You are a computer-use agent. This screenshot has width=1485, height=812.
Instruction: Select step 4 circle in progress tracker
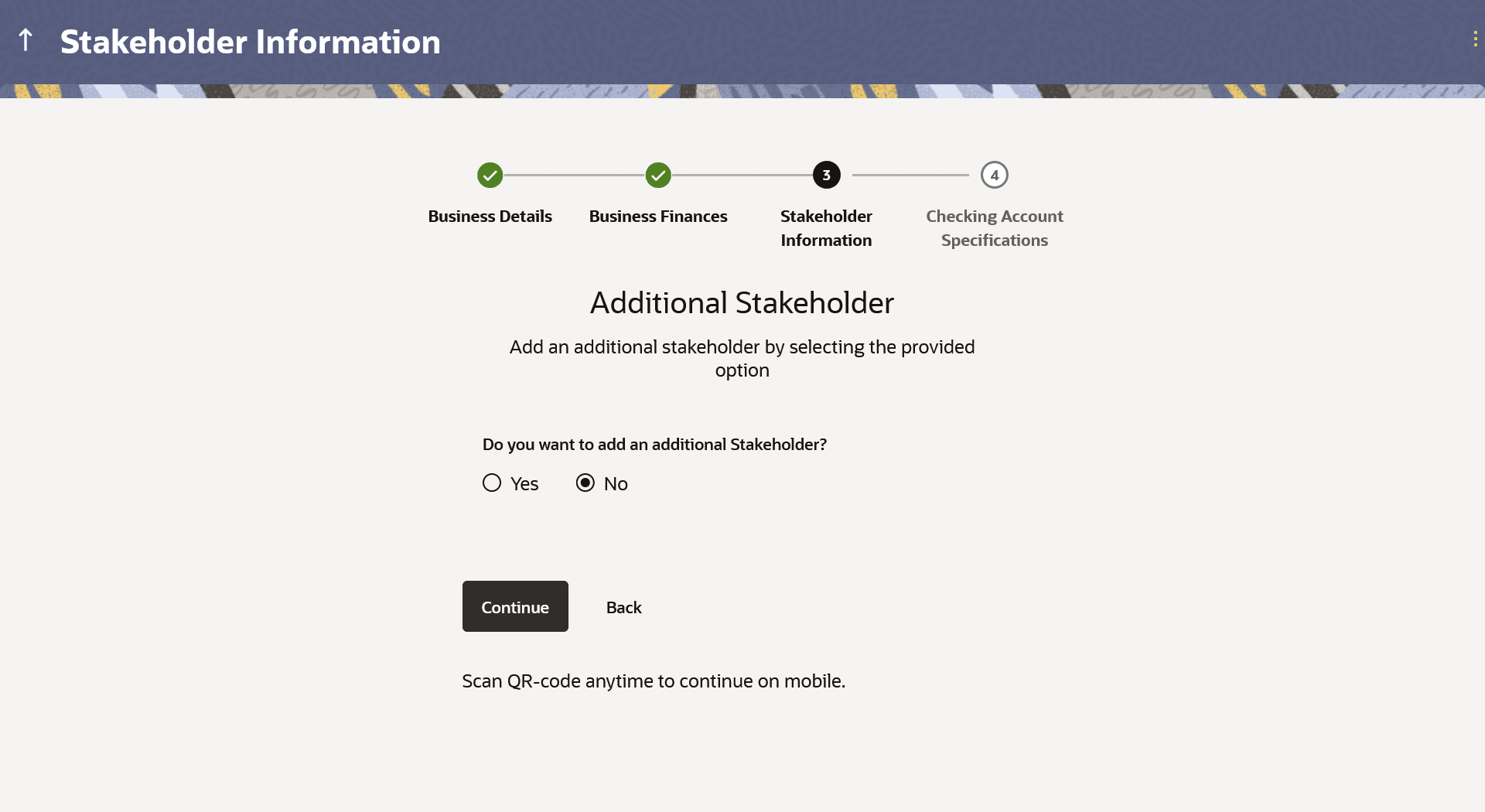tap(995, 176)
